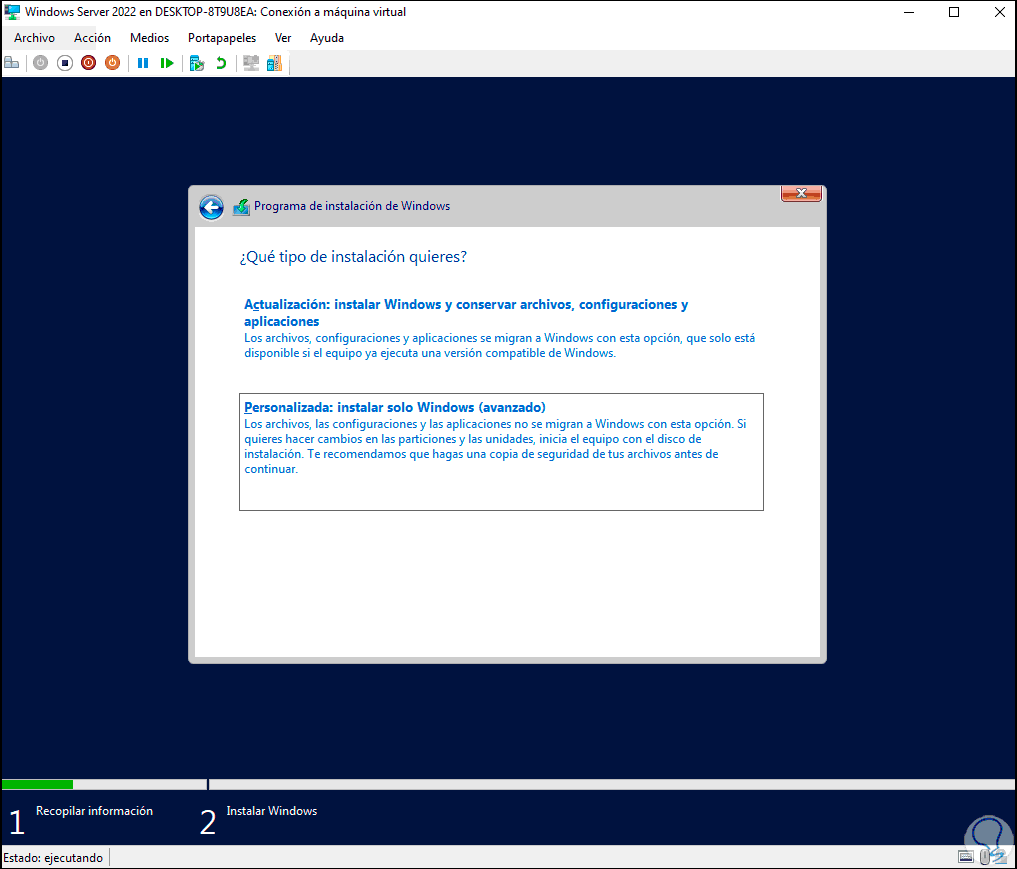
Task: Send Ctrl+Alt+Del using the keyboard toolbar icon
Action: [12, 63]
